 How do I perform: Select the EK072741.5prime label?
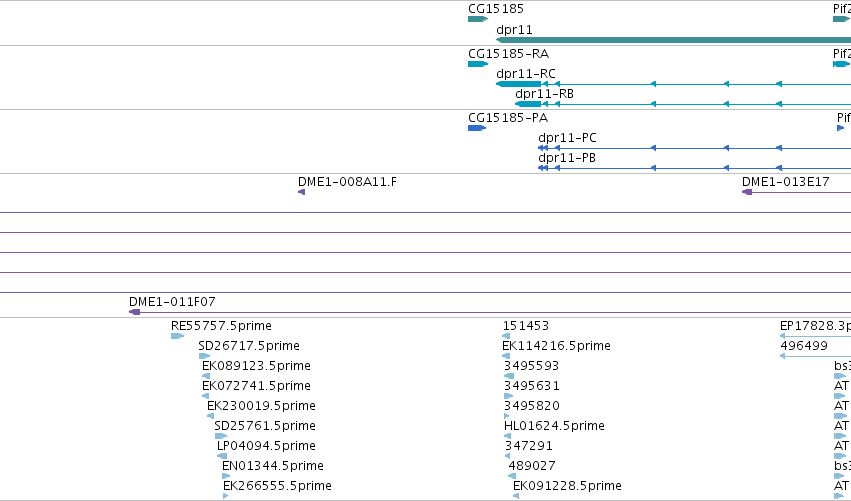tap(256, 386)
